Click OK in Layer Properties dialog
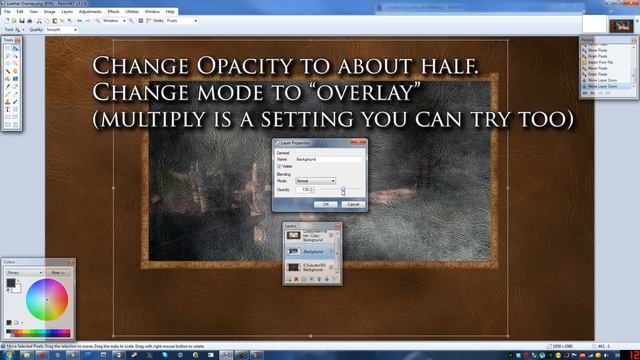640x360 pixels. tap(326, 204)
